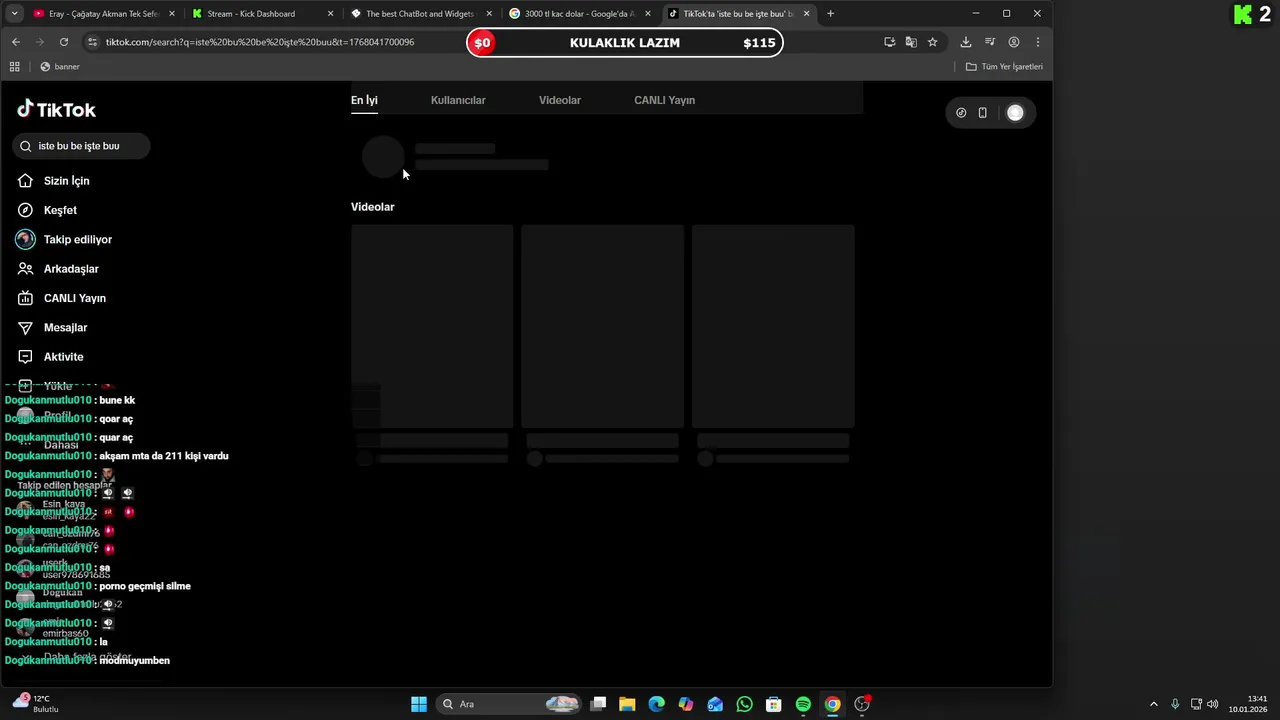Viewport: 1280px width, 720px height.
Task: Open the apps grid icon in bookmarks bar
Action: (14, 67)
